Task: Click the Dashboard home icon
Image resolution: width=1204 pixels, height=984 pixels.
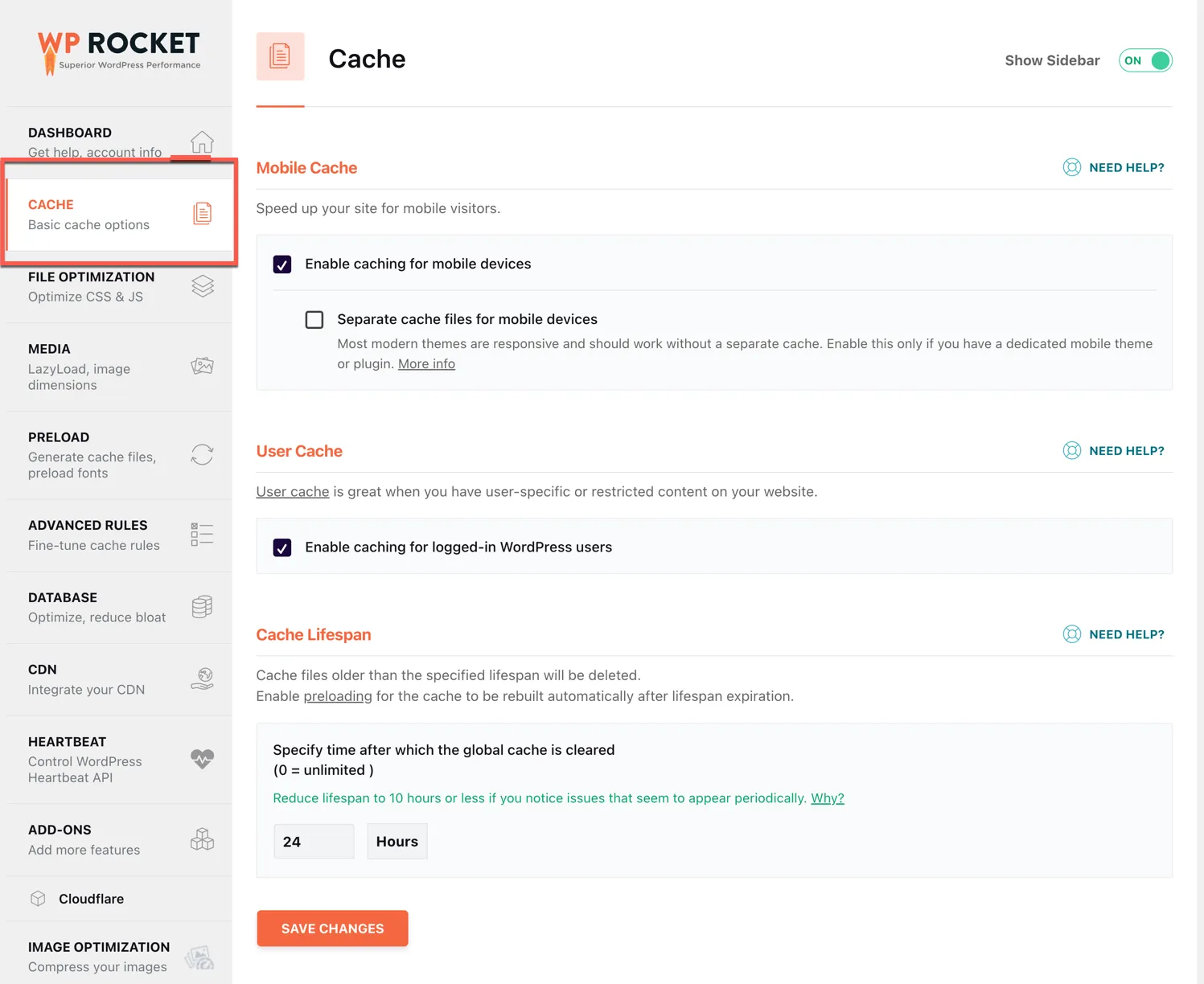Action: [202, 141]
